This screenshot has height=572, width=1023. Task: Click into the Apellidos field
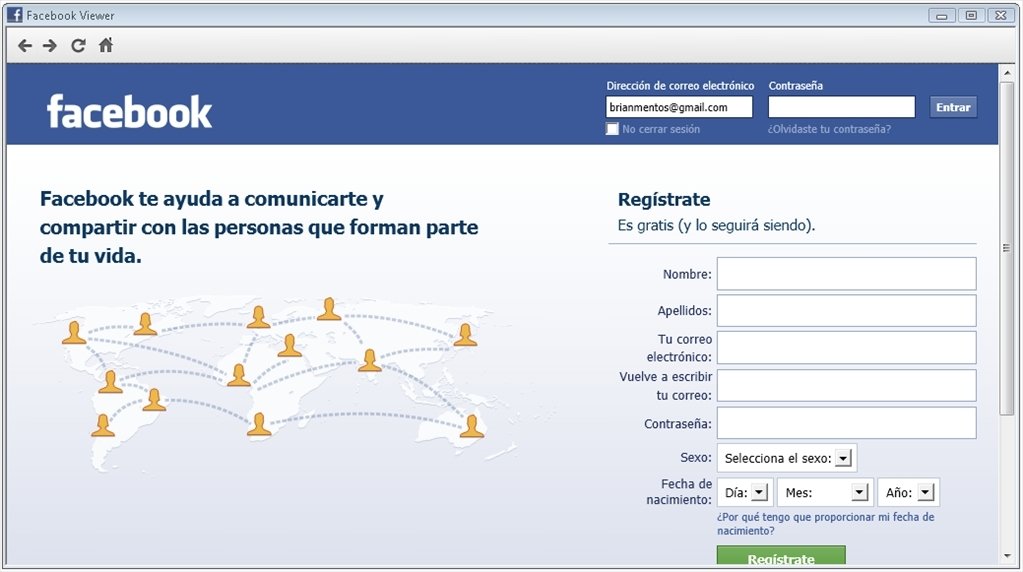[x=846, y=310]
